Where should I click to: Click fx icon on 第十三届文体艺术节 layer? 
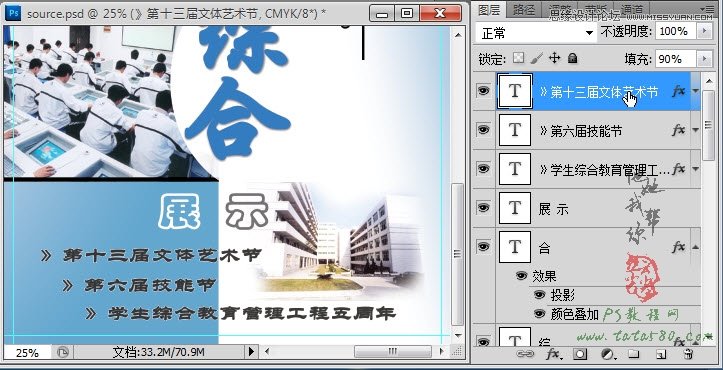click(678, 91)
